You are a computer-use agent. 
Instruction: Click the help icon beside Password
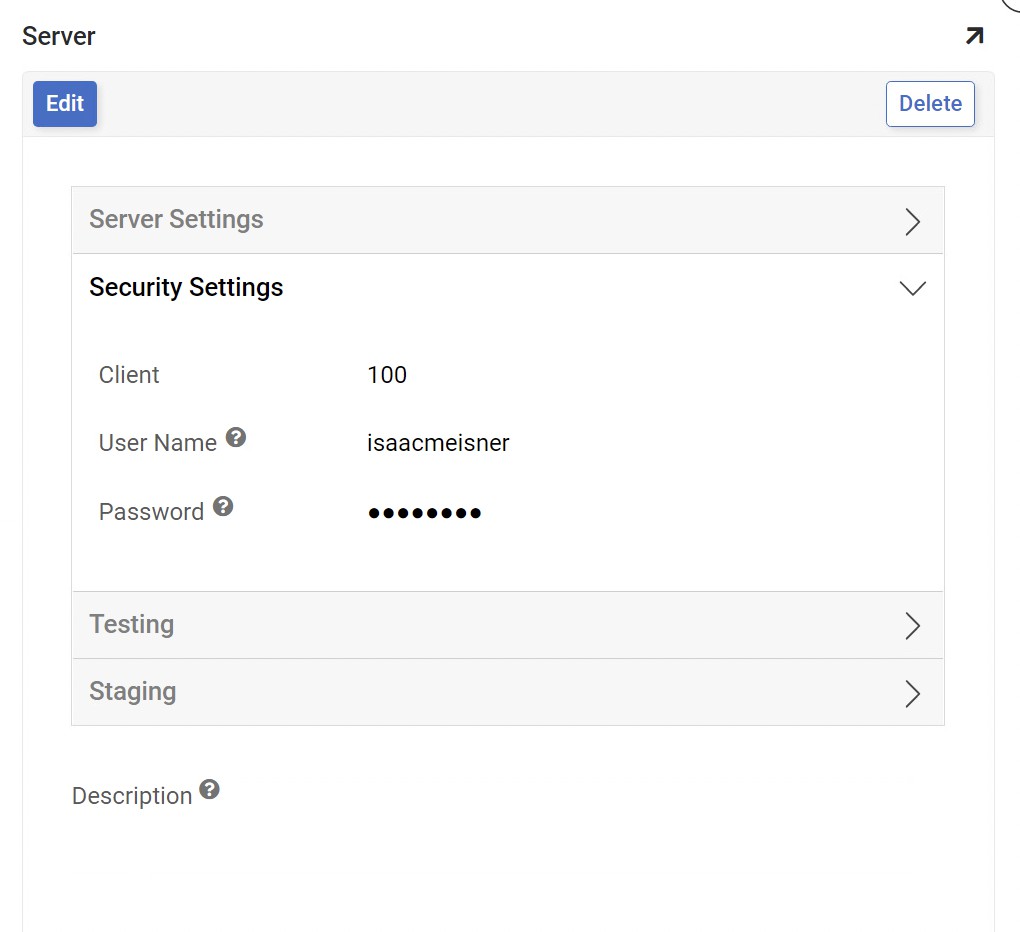pyautogui.click(x=223, y=505)
